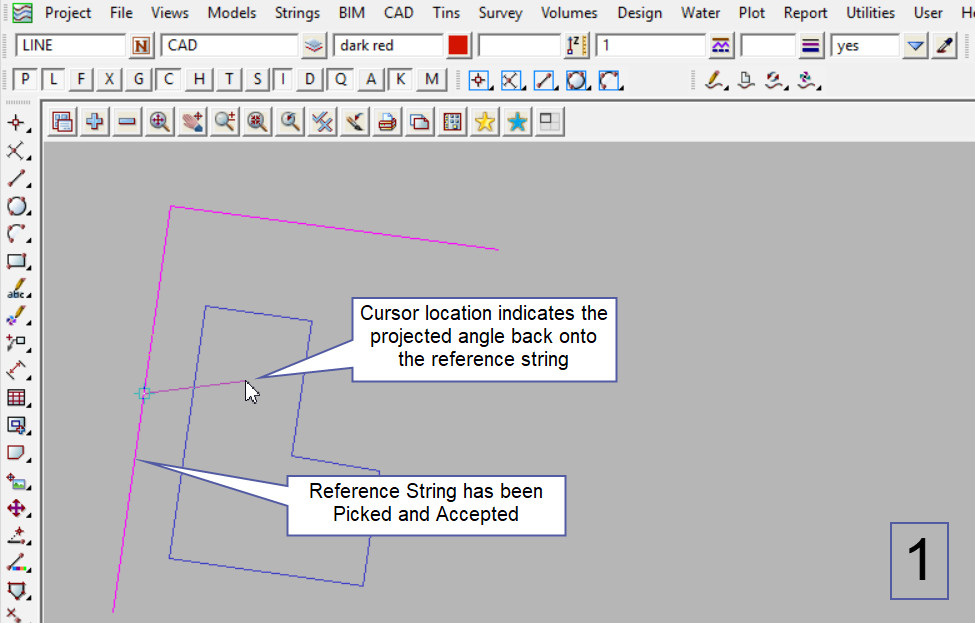Toggle the L snap button
The height and width of the screenshot is (623, 975).
[55, 80]
